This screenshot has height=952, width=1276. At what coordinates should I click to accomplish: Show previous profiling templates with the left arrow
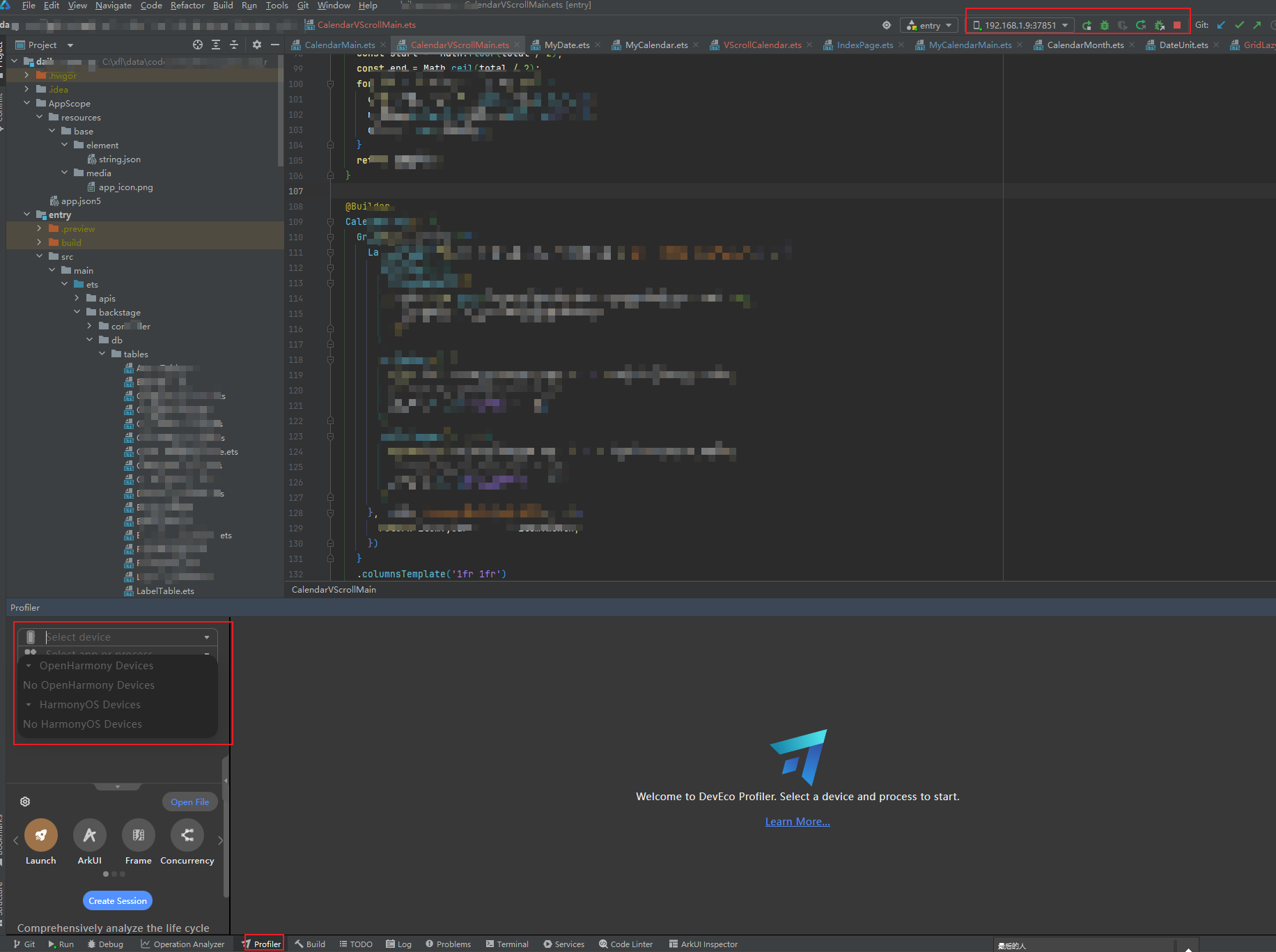coord(15,841)
